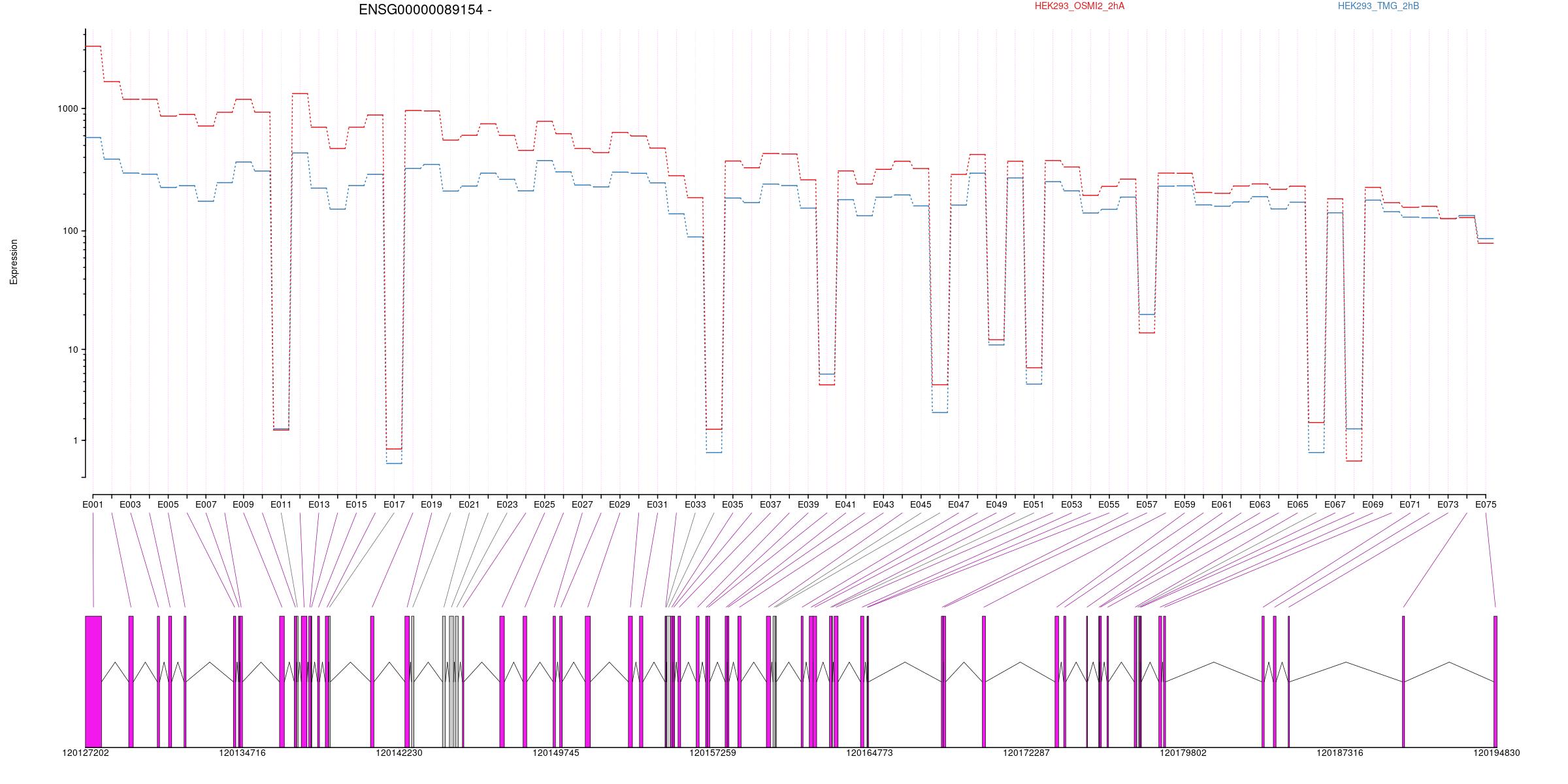The image size is (1568, 784).
Task: Click the 1000 y-axis tick label
Action: tap(68, 109)
